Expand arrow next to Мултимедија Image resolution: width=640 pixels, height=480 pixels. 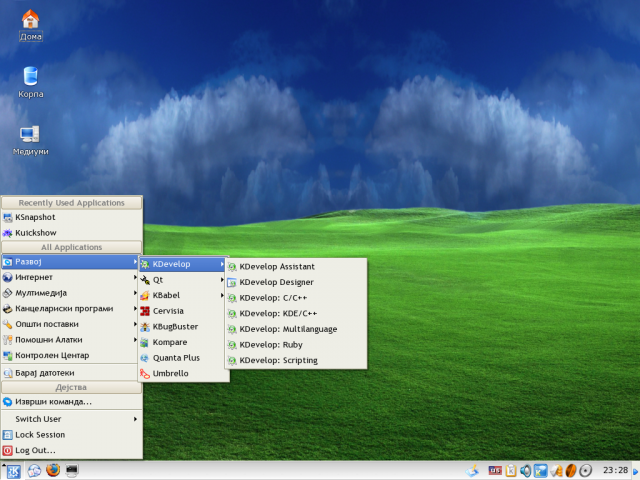coord(135,293)
